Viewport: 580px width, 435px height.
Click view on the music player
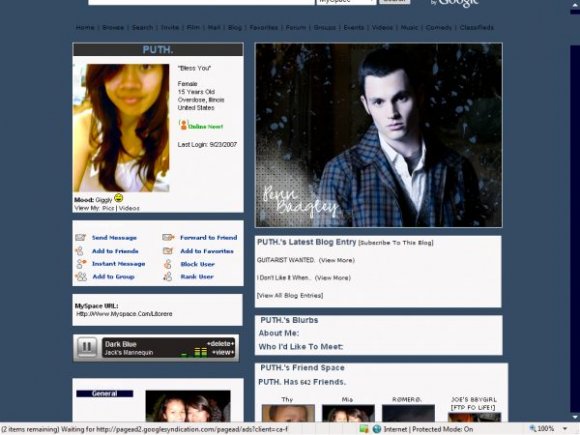[223, 353]
